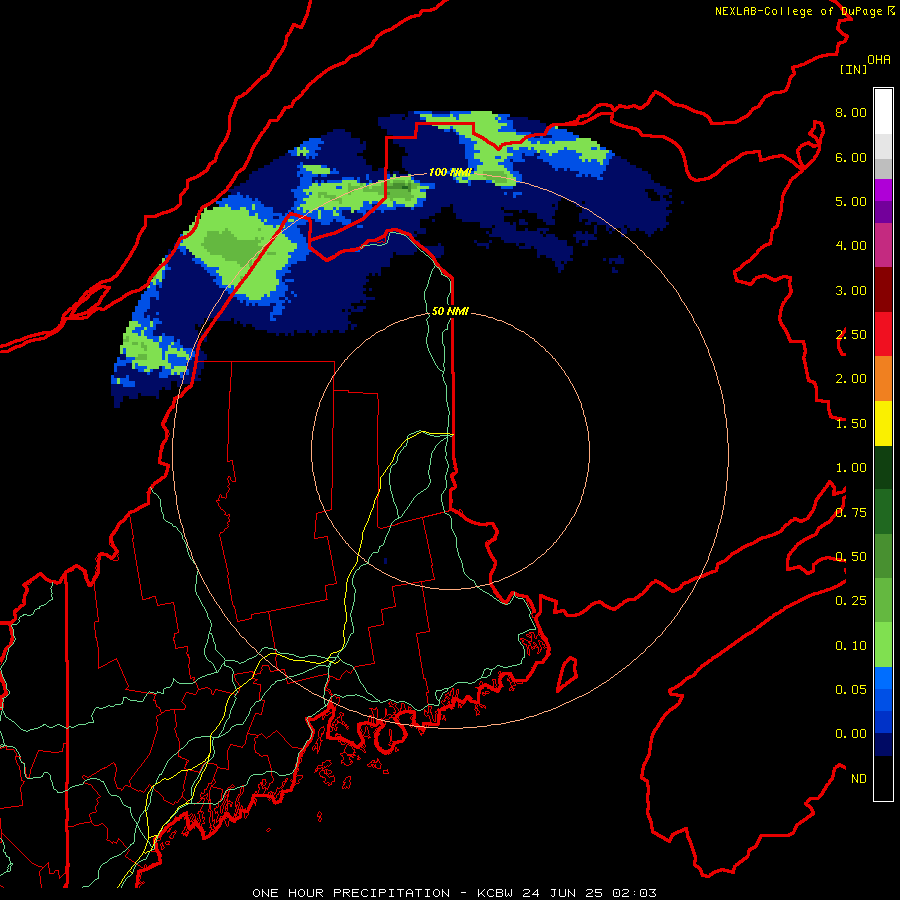This screenshot has width=900, height=900.
Task: Click the 2.50 legend value
Action: tap(851, 335)
